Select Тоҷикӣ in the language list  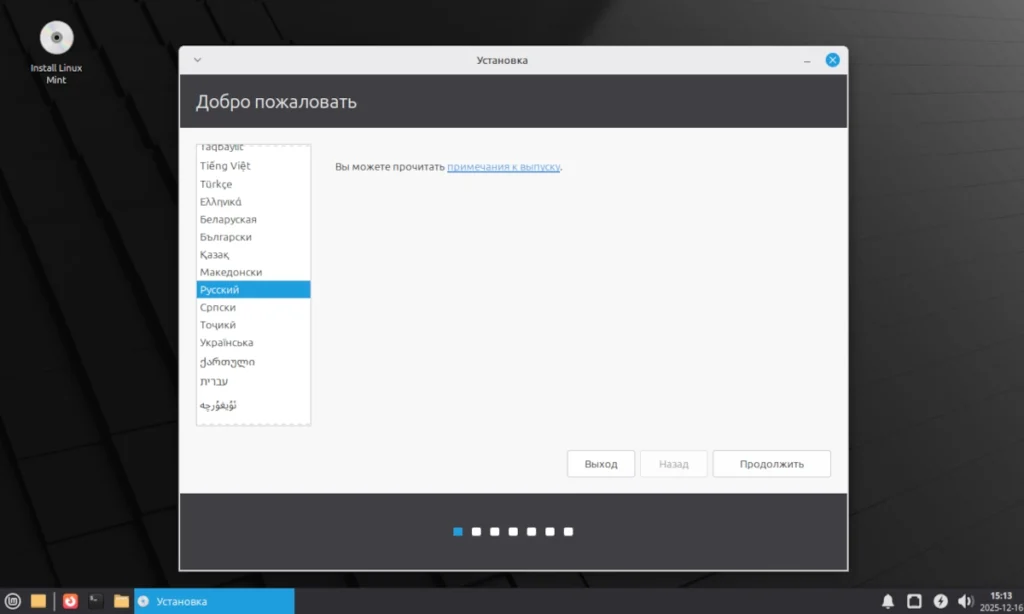click(253, 325)
